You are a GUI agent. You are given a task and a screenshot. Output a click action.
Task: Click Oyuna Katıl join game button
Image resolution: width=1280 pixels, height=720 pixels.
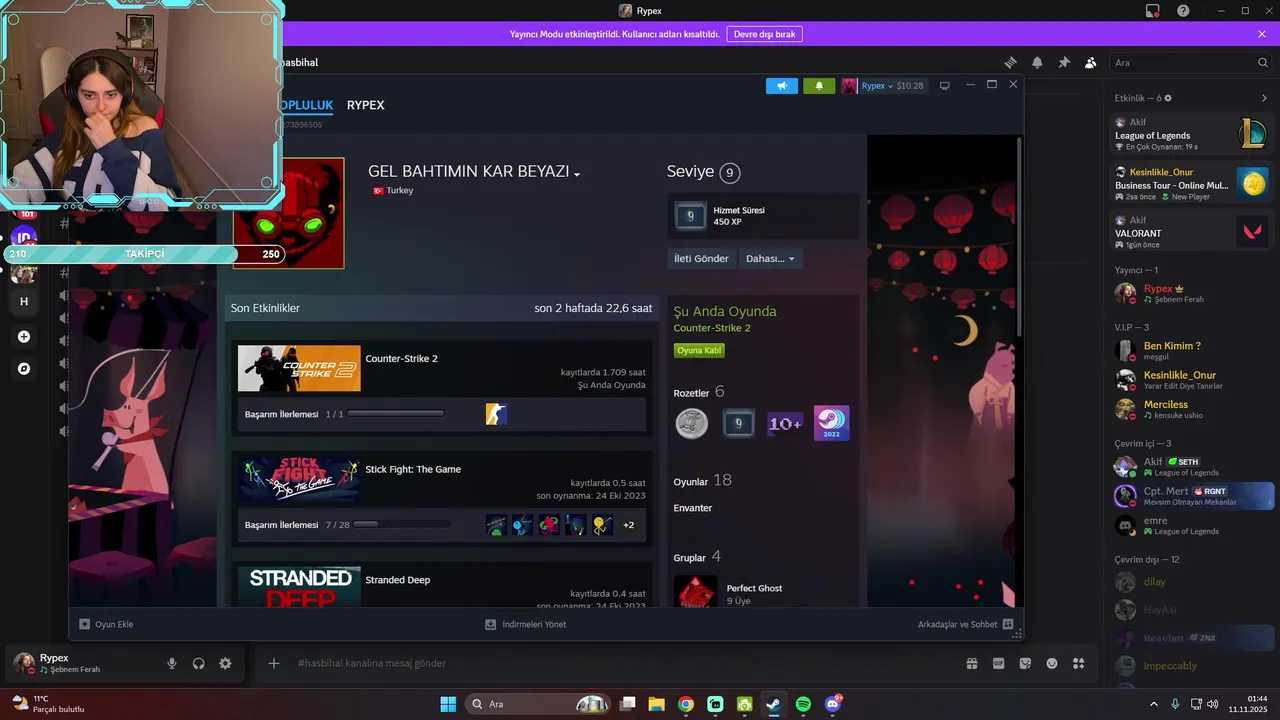pos(699,350)
